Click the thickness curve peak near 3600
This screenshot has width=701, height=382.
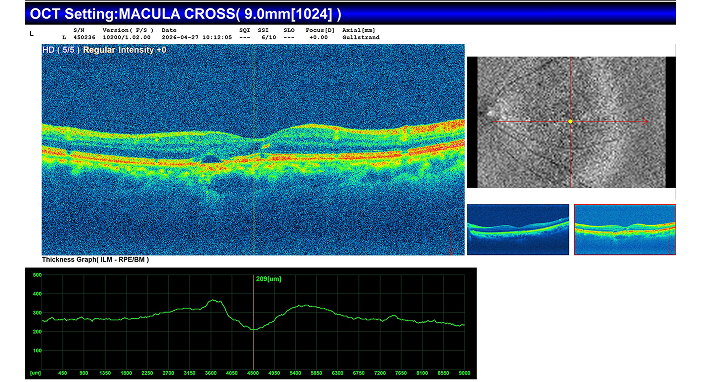[214, 301]
